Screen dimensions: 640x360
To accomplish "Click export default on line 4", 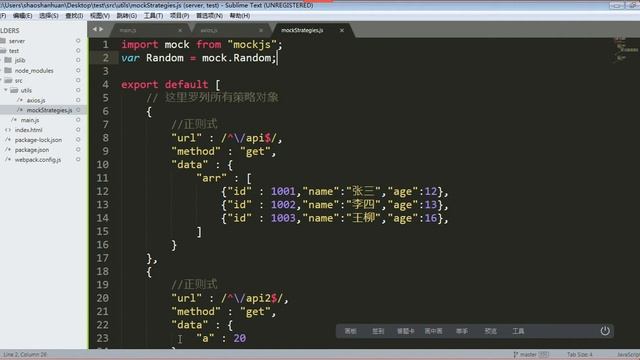I will (164, 84).
